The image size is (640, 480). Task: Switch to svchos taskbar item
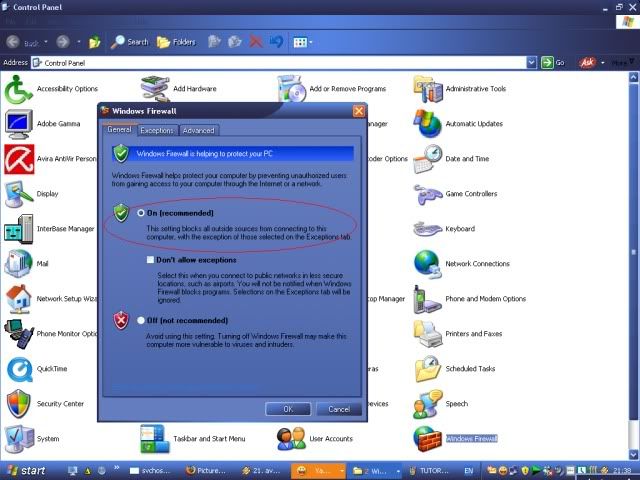pyautogui.click(x=150, y=471)
